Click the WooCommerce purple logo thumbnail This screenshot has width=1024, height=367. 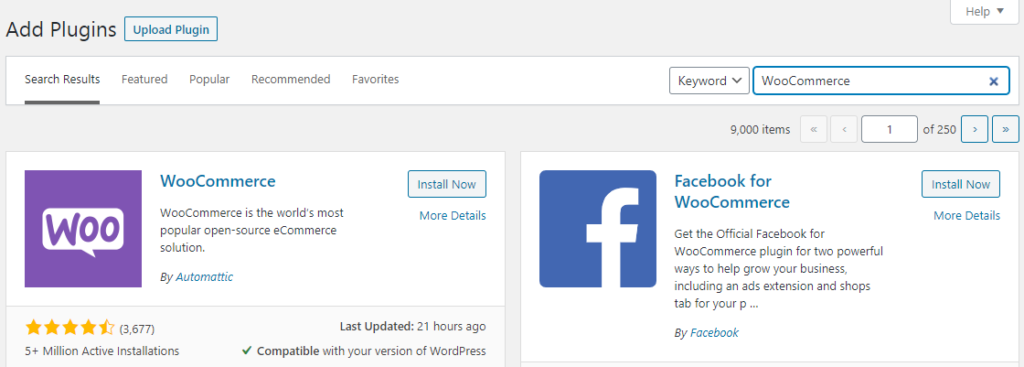pos(83,229)
